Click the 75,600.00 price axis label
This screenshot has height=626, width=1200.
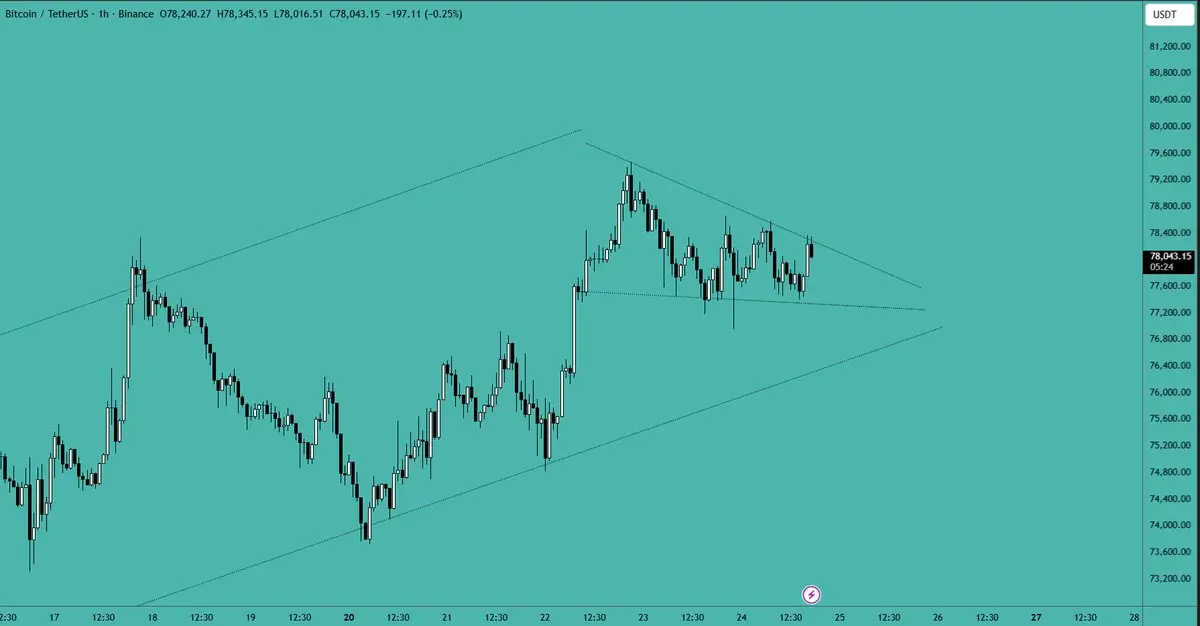pyautogui.click(x=1169, y=419)
